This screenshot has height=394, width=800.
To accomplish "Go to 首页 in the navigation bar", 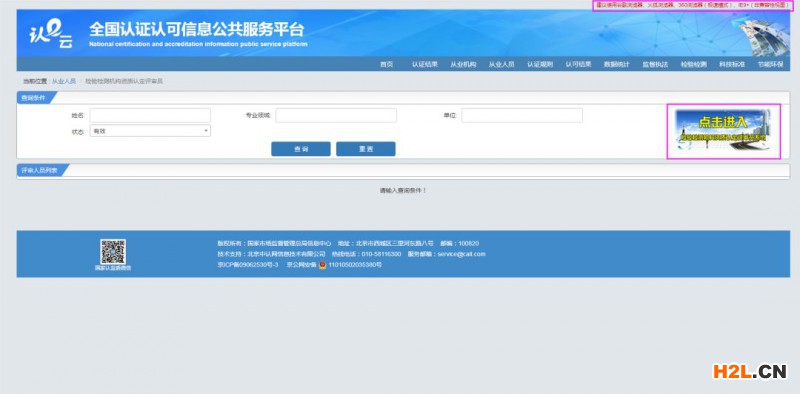I will tap(387, 64).
